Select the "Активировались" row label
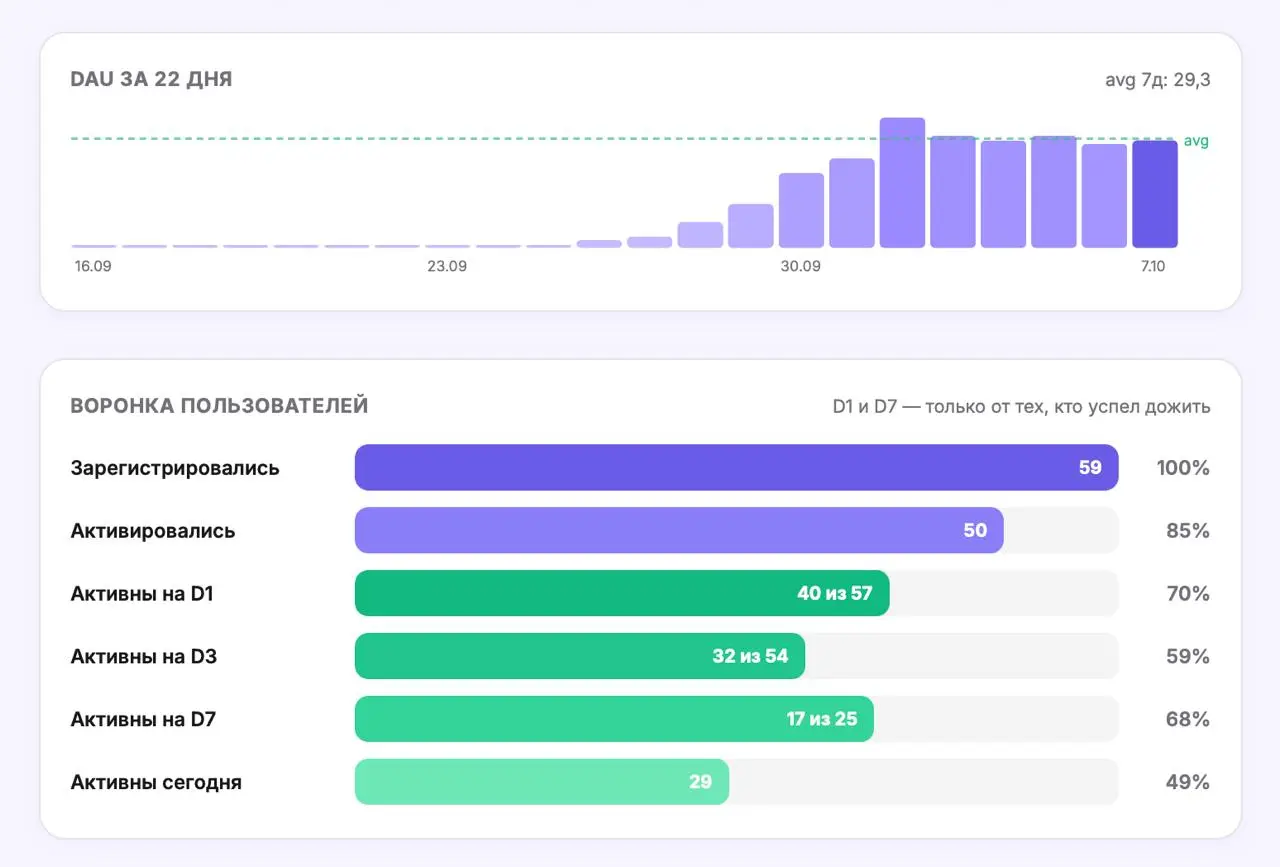Screen dimensions: 1280x867 [153, 531]
